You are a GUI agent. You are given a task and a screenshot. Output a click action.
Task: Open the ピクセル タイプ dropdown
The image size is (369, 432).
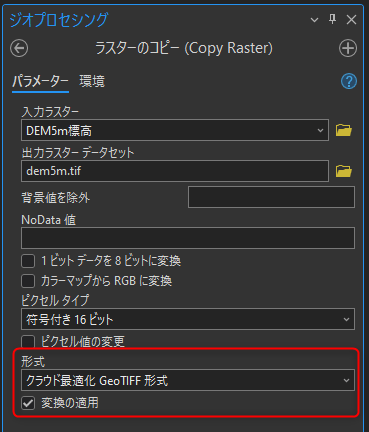(x=188, y=319)
